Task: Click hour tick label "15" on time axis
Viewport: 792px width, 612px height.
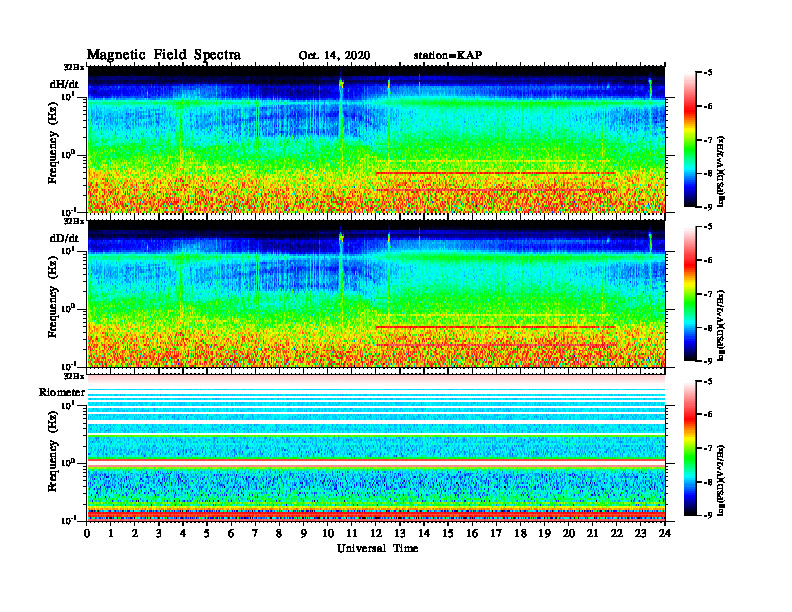Action: pos(448,534)
